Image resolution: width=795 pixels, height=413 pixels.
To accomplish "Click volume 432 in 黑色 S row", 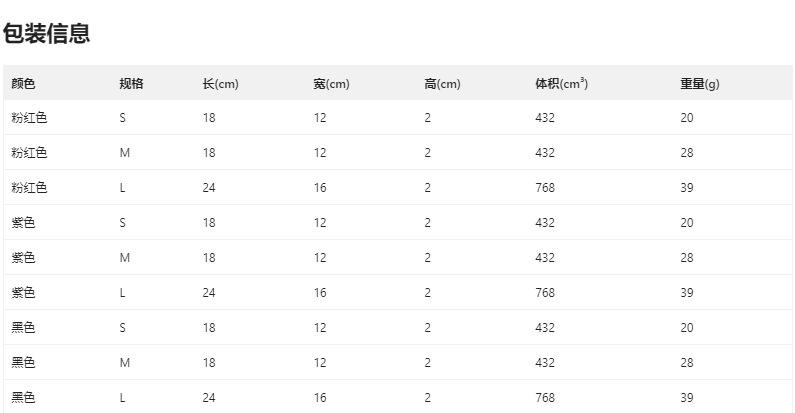I will pos(545,327).
